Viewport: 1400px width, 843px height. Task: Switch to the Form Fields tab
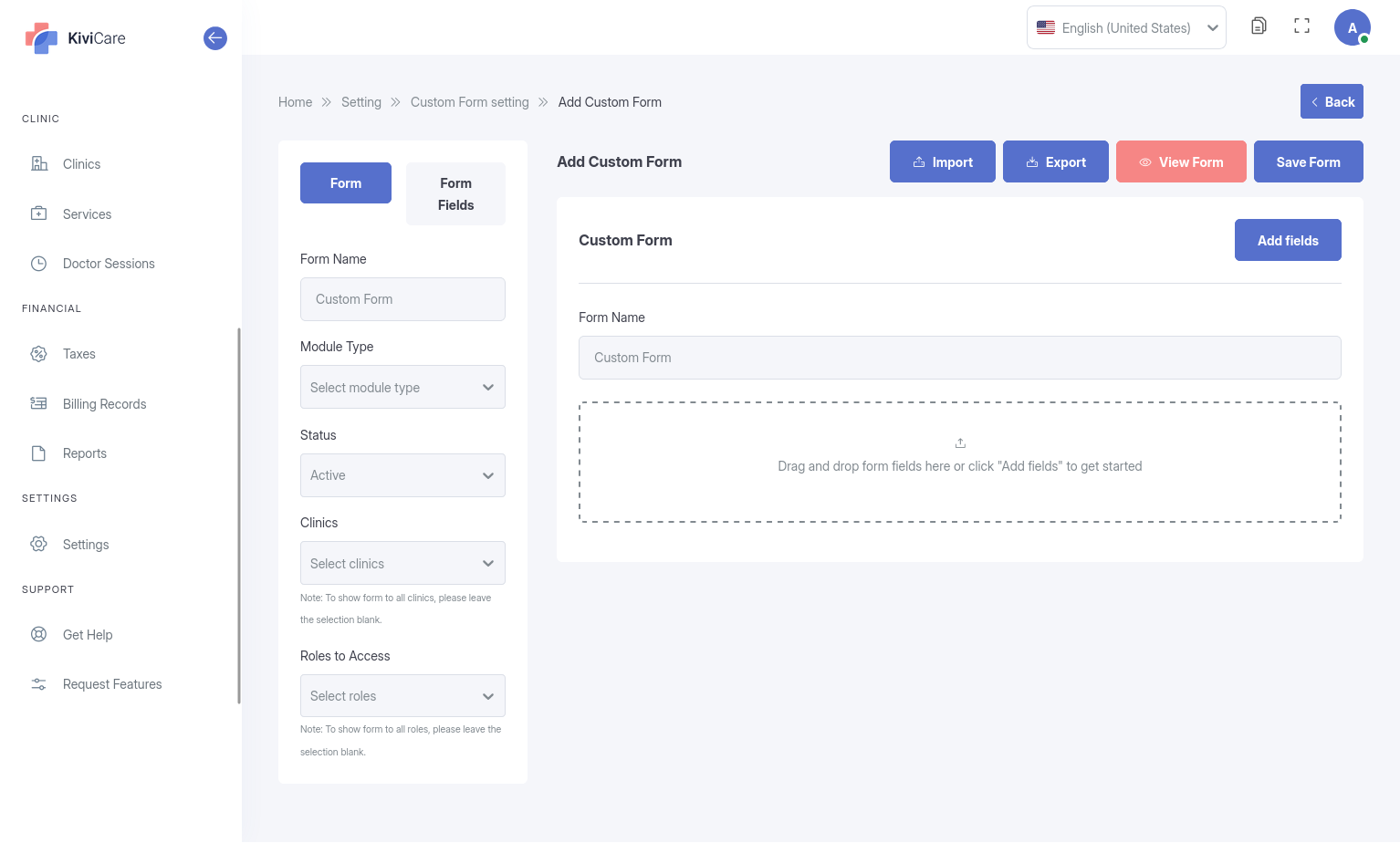point(455,194)
